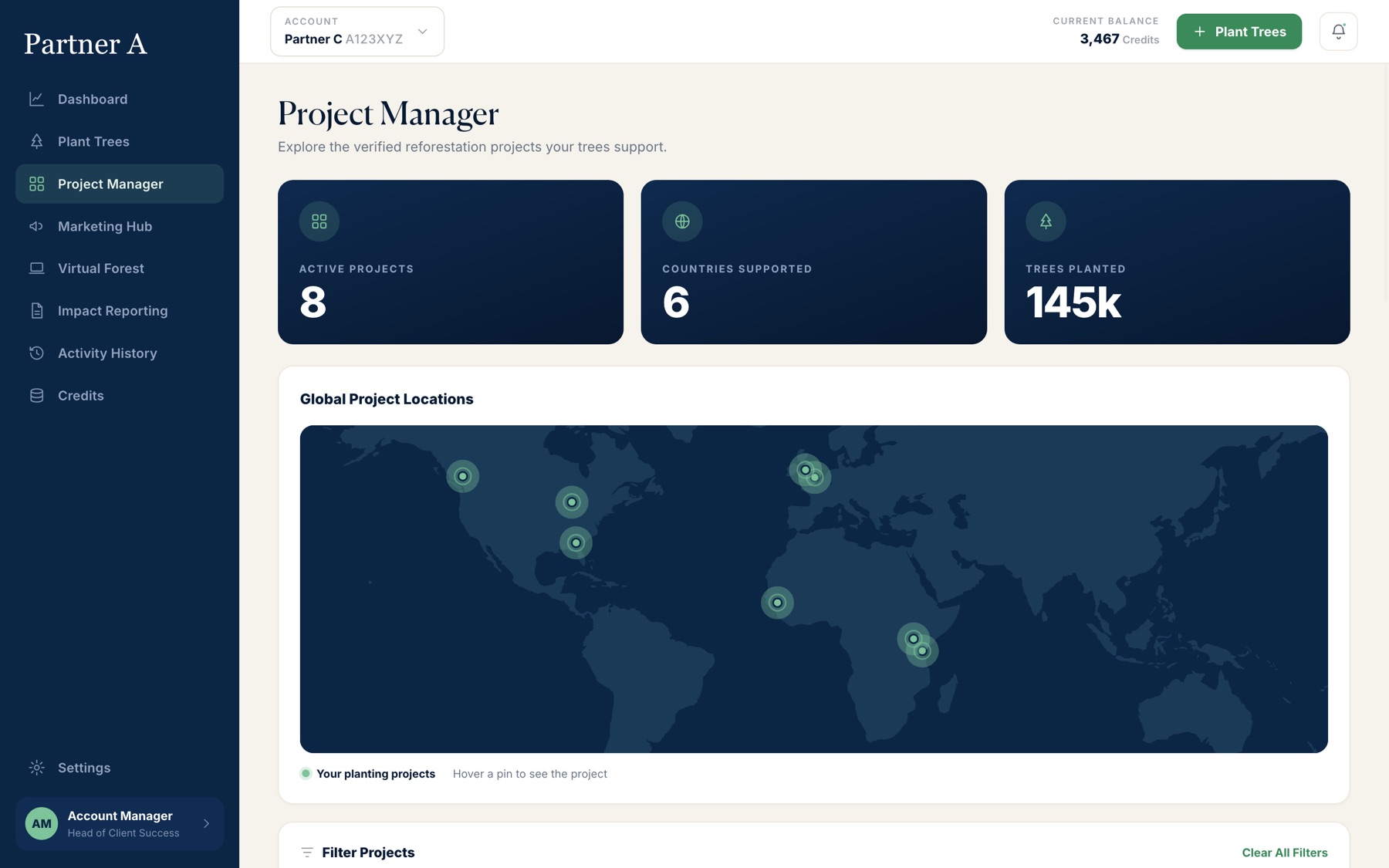Click the Activity History clock icon
The height and width of the screenshot is (868, 1389).
pos(36,353)
